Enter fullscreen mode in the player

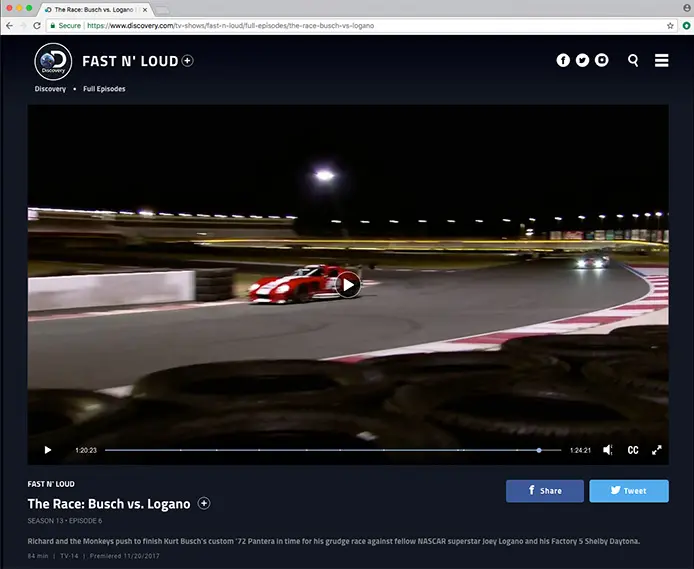coord(657,450)
